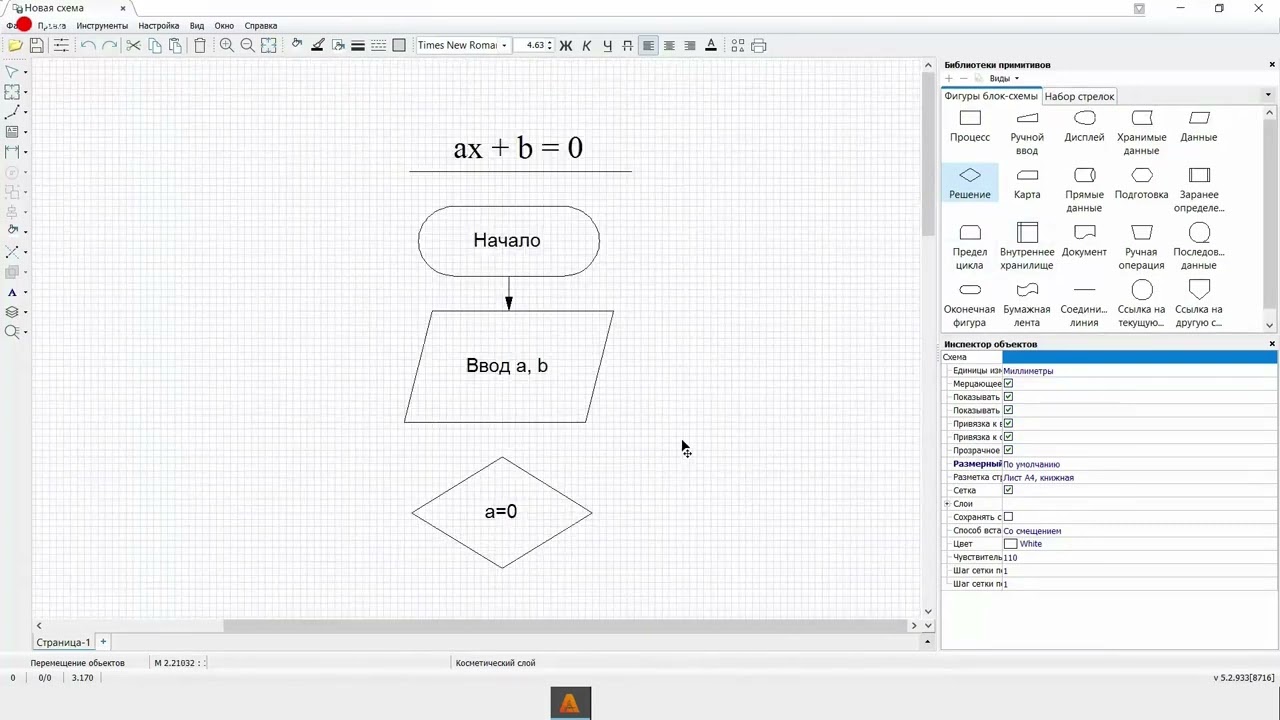This screenshot has height=720, width=1280.
Task: Apply italic formatting (К)
Action: pos(586,45)
